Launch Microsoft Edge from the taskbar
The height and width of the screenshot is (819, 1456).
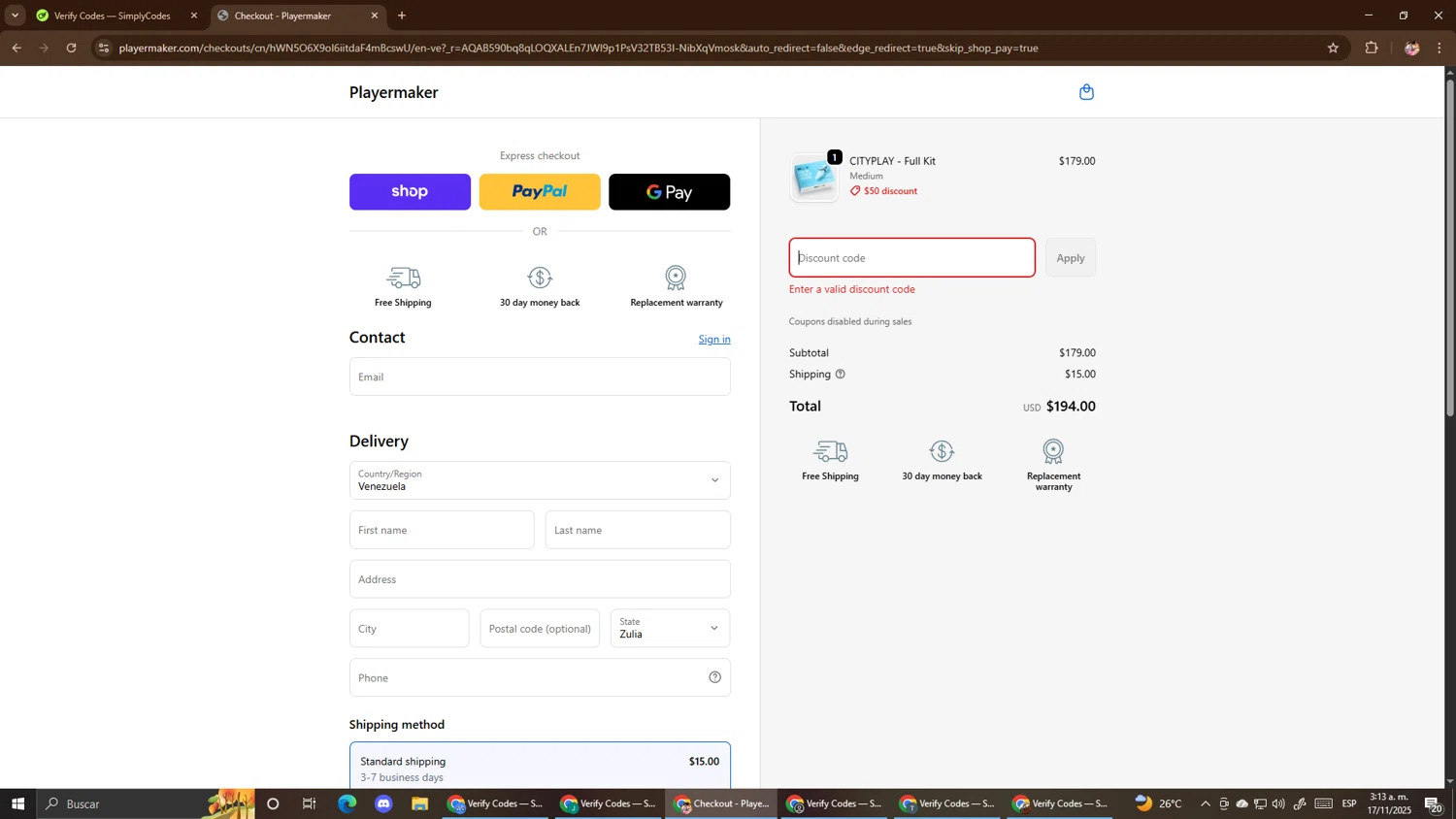(x=347, y=803)
